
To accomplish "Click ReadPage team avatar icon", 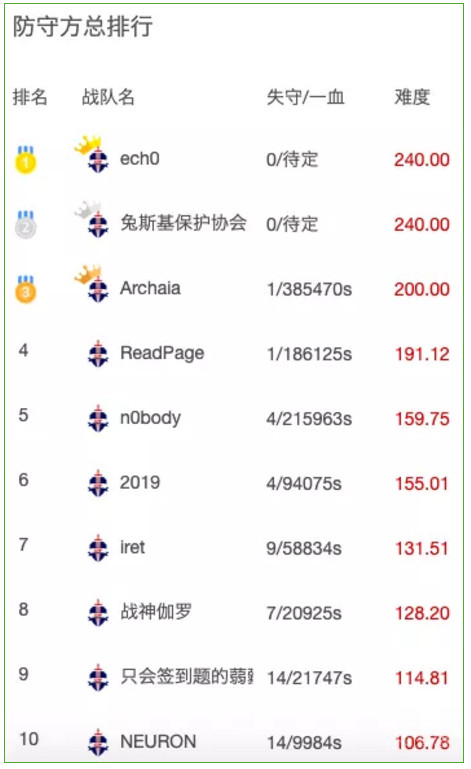I will pyautogui.click(x=98, y=353).
